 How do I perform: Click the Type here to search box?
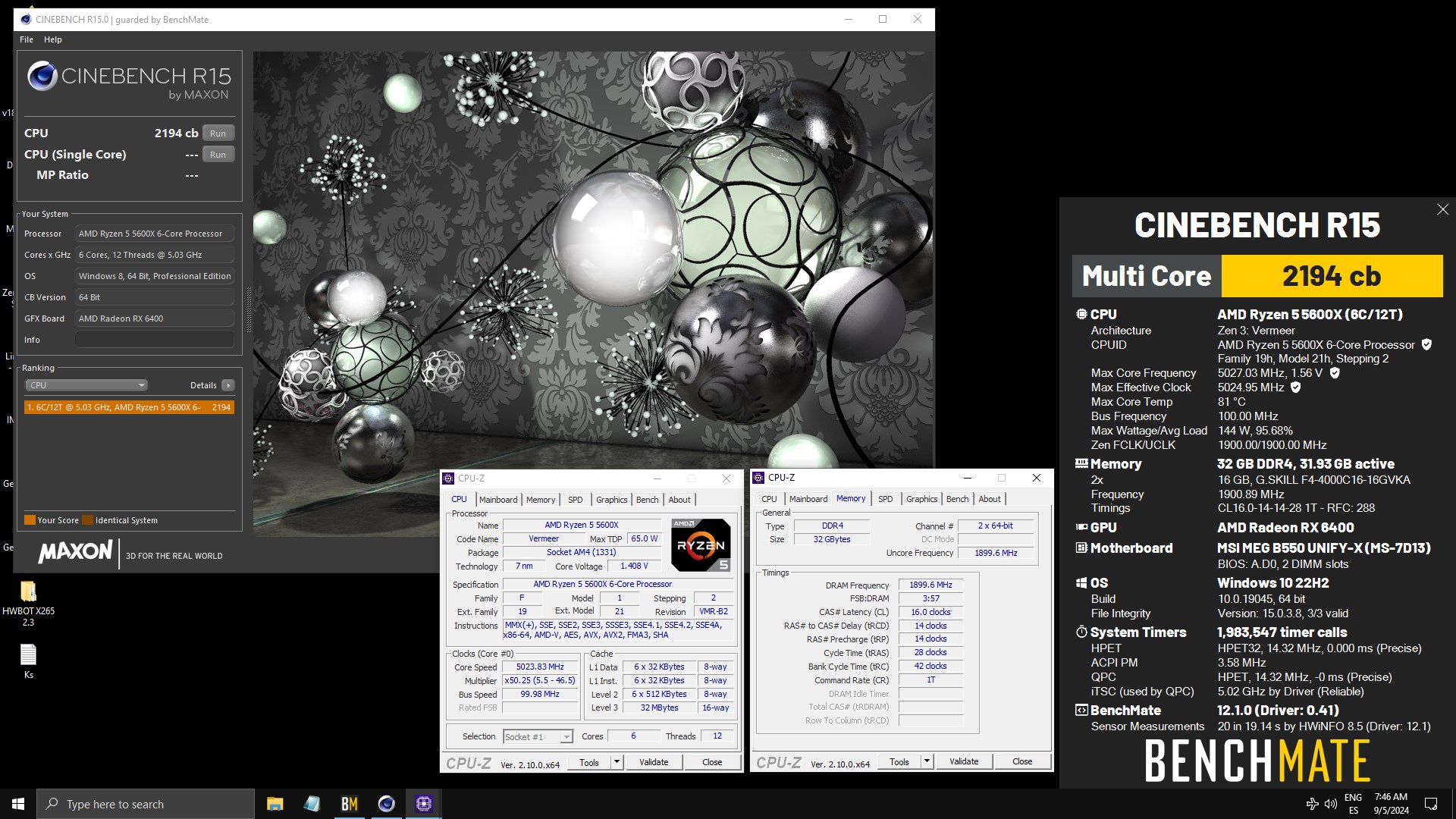point(146,804)
